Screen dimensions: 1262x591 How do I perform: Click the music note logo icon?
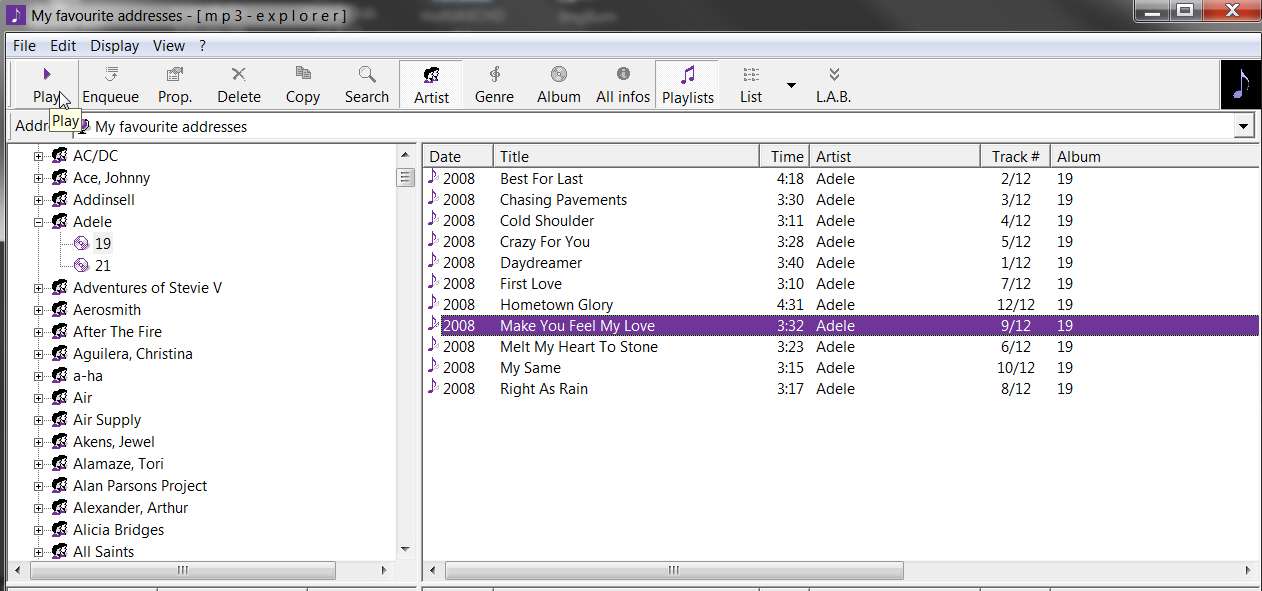click(1241, 85)
